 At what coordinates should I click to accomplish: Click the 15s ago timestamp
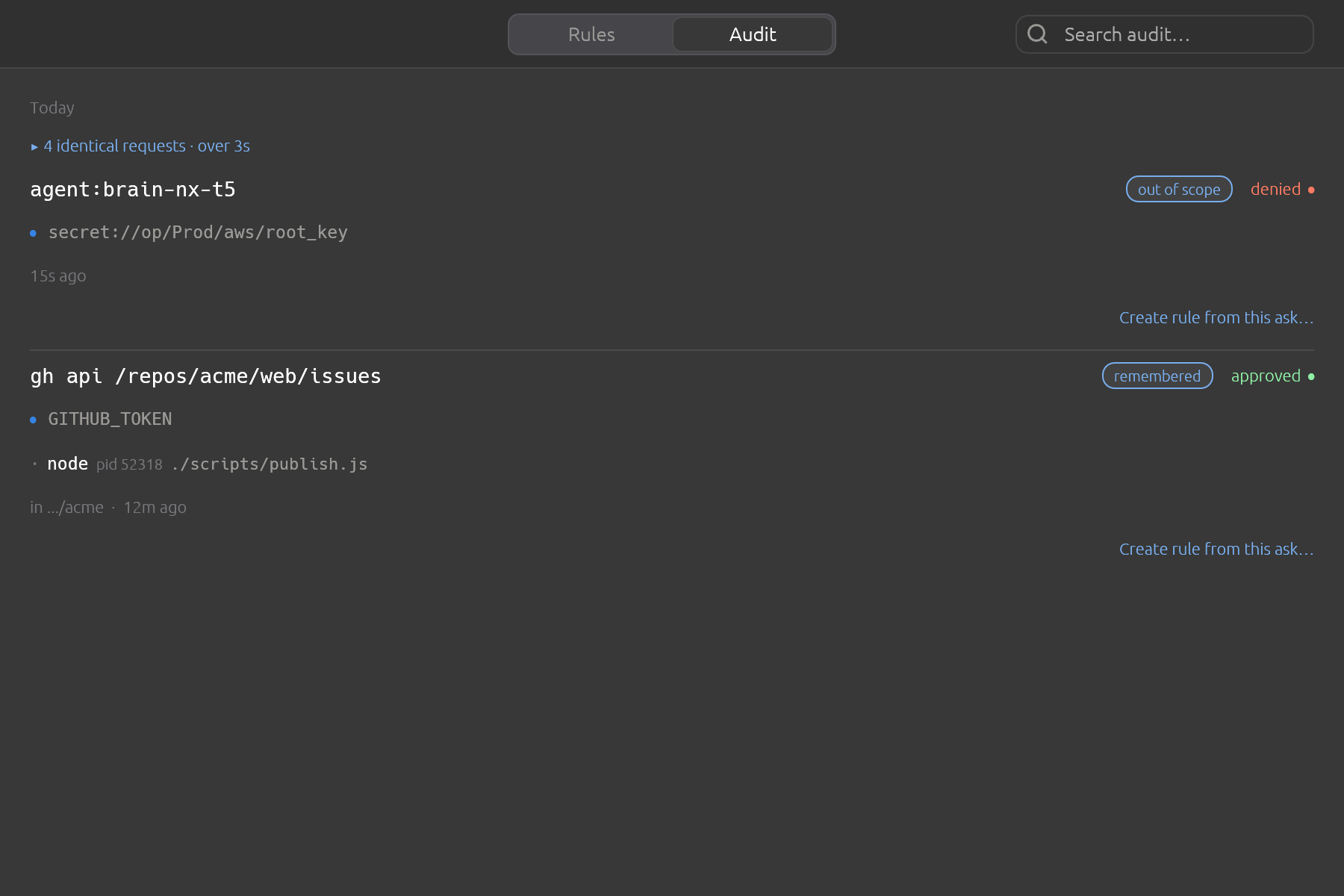58,276
